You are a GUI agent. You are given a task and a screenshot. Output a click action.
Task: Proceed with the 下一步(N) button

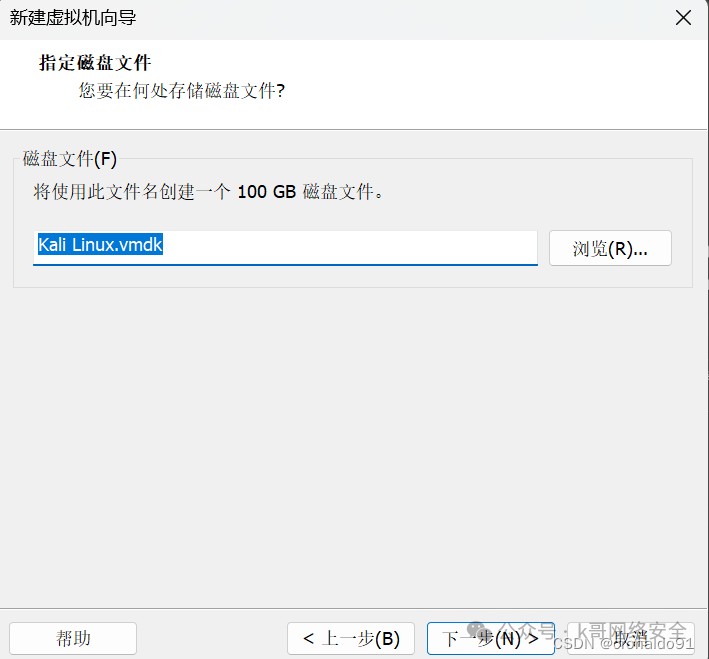point(490,638)
